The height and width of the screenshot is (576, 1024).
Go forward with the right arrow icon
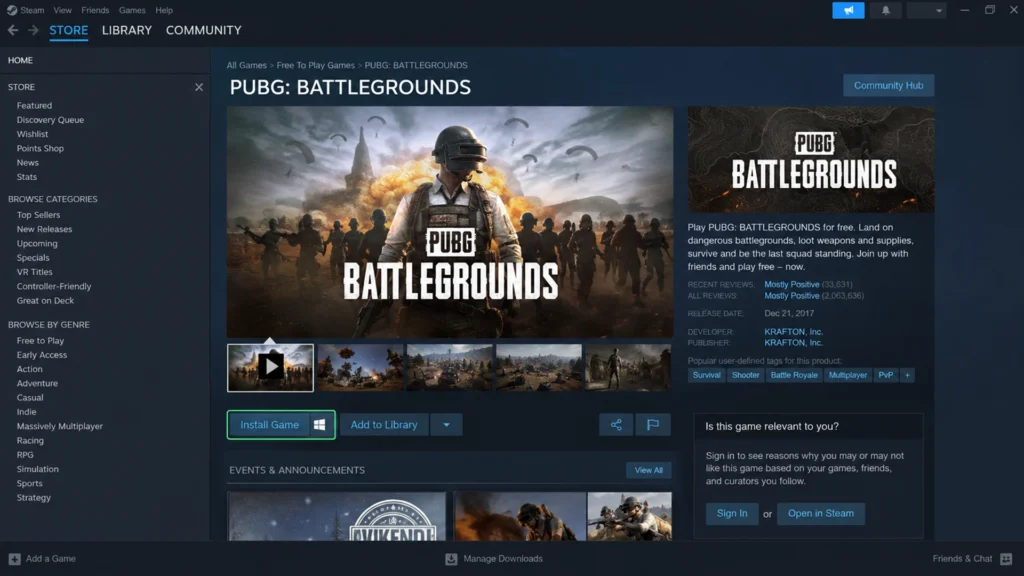[33, 30]
